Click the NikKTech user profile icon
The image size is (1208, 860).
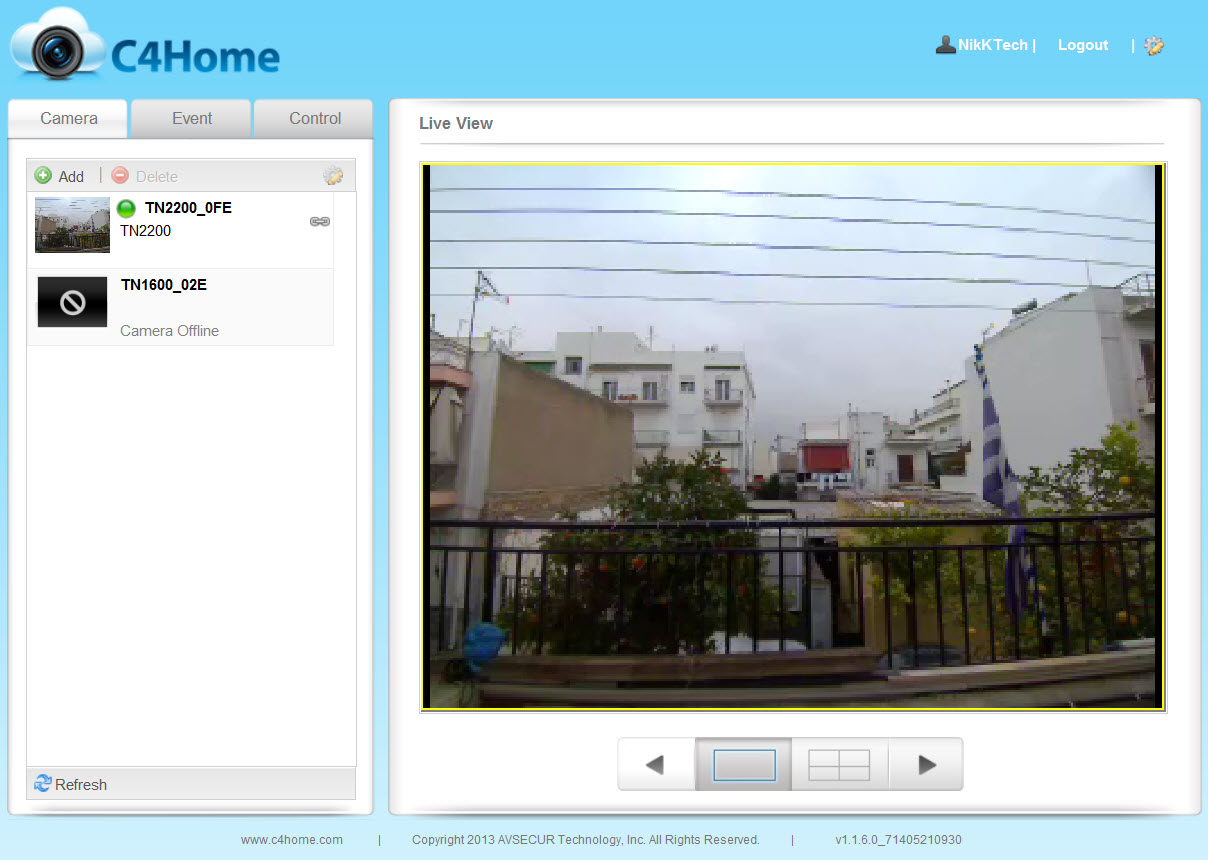(x=945, y=44)
